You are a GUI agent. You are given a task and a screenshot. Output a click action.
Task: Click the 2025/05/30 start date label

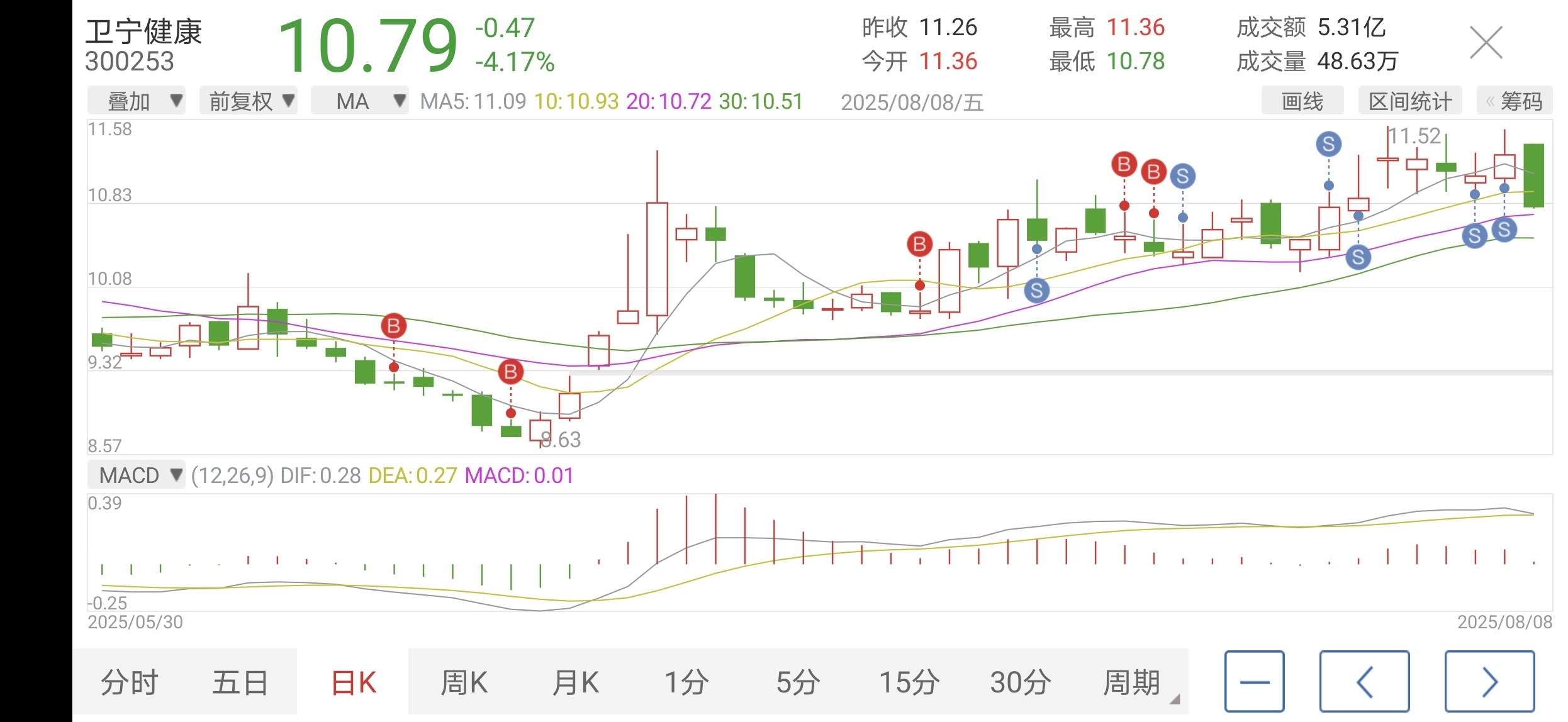(x=135, y=622)
